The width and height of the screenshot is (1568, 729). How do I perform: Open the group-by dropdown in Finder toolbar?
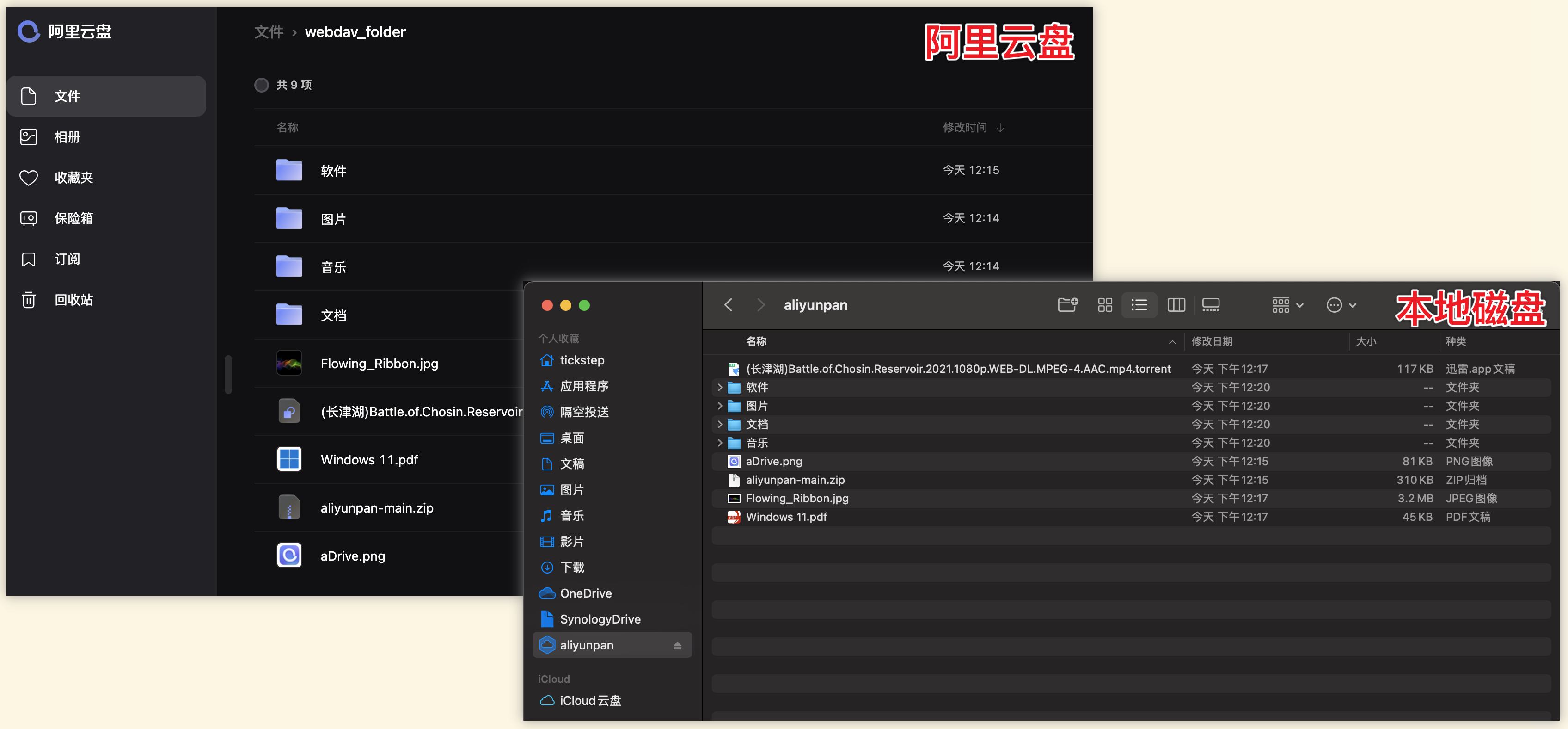click(1287, 304)
